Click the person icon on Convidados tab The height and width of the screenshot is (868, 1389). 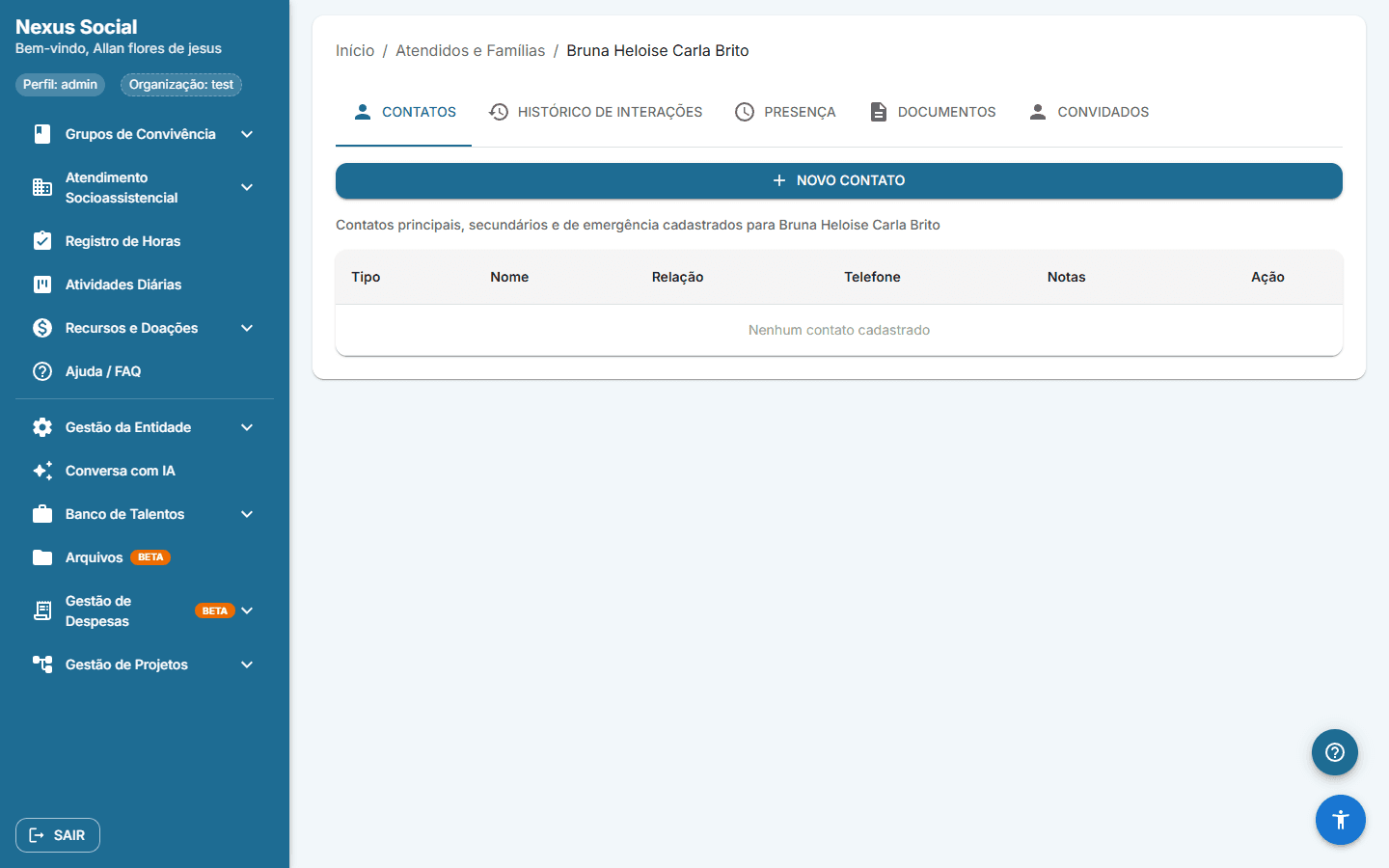[1038, 112]
